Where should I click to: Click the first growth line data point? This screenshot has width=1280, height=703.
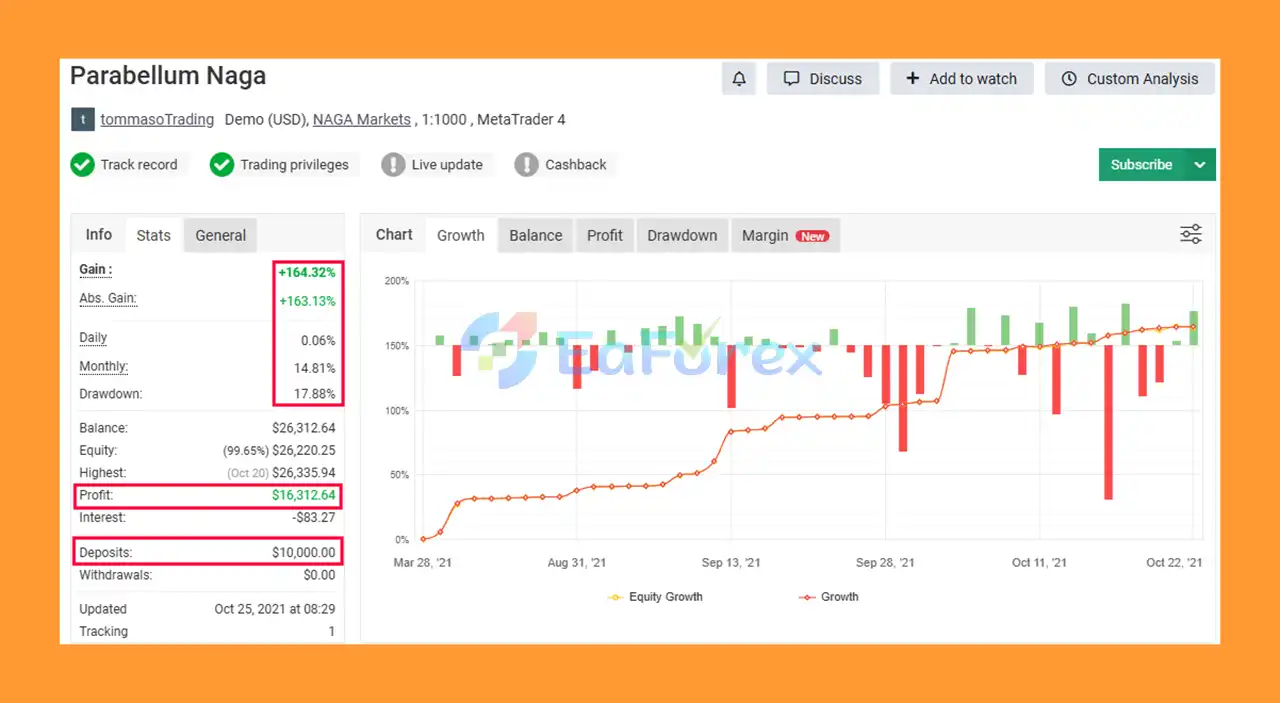pos(423,539)
